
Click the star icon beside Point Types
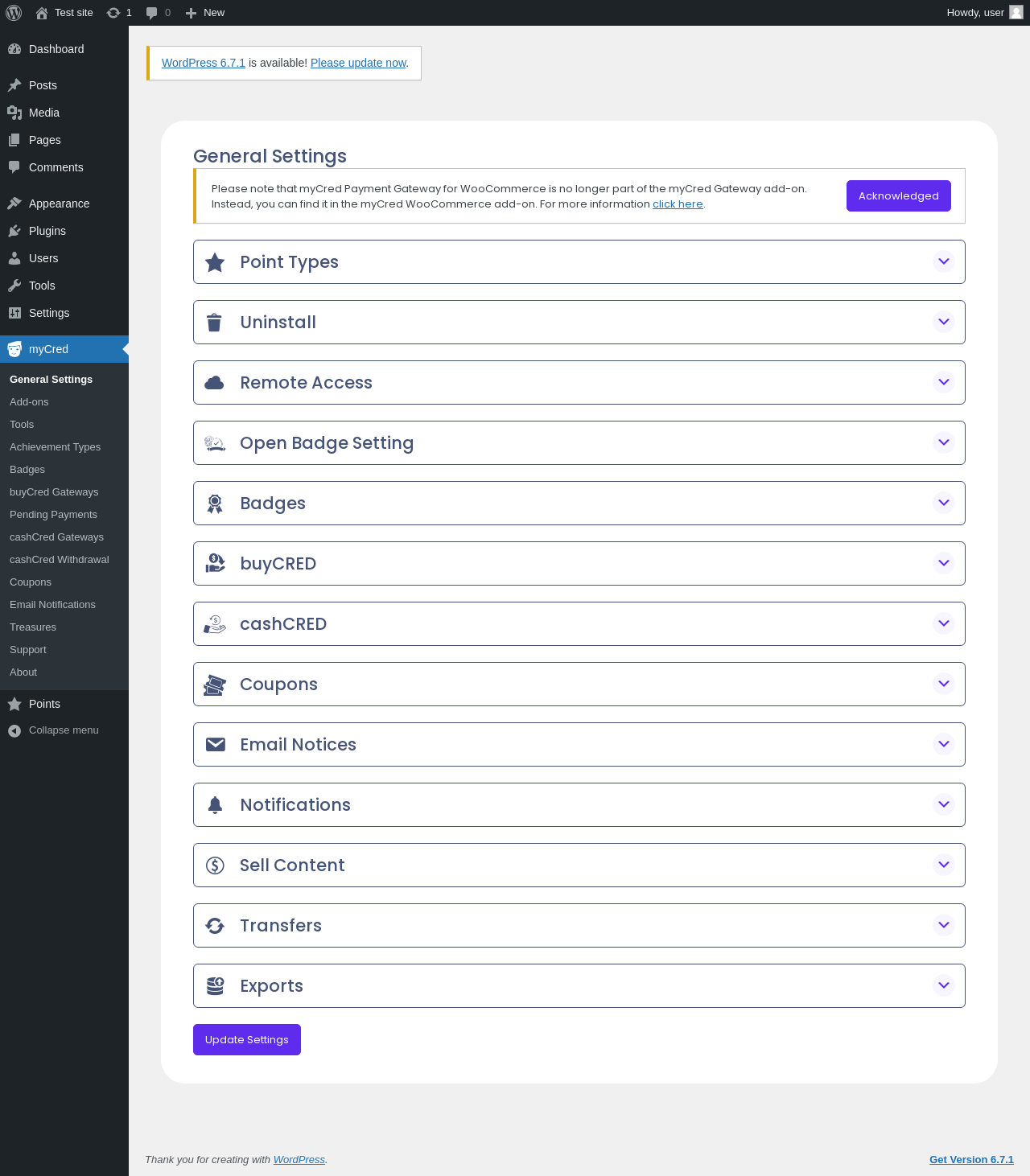tap(215, 262)
